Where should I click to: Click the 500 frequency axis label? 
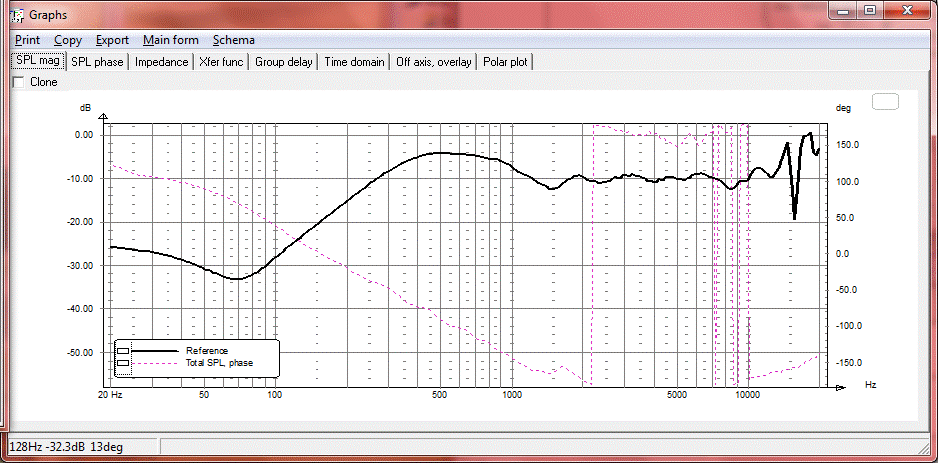click(440, 395)
